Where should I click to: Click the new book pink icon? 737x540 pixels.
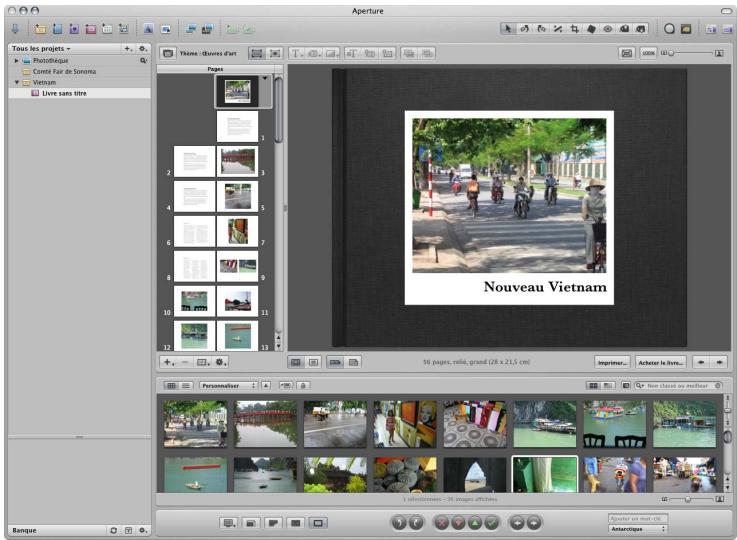pyautogui.click(x=91, y=29)
